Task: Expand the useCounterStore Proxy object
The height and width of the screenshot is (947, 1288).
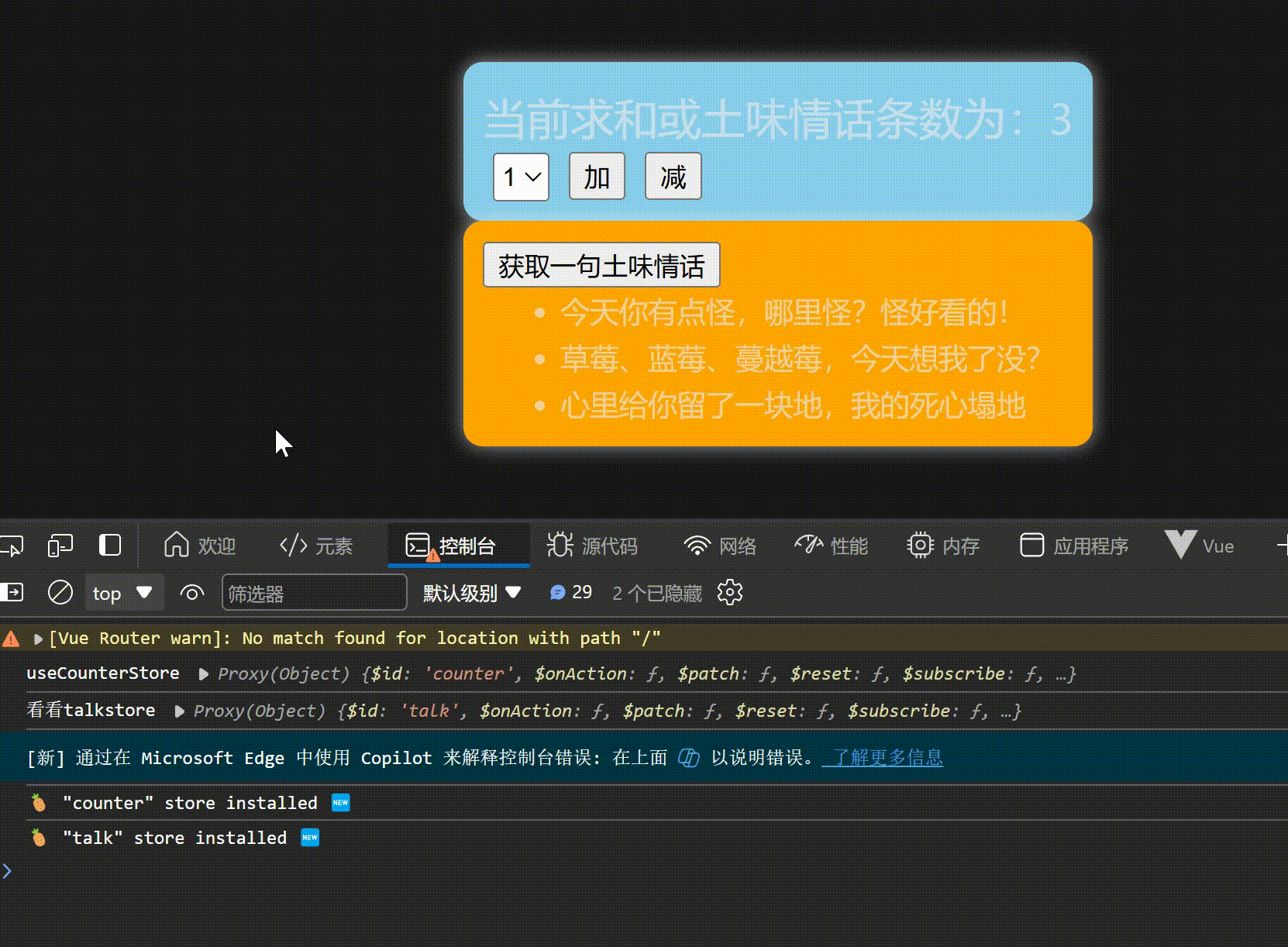Action: 204,674
